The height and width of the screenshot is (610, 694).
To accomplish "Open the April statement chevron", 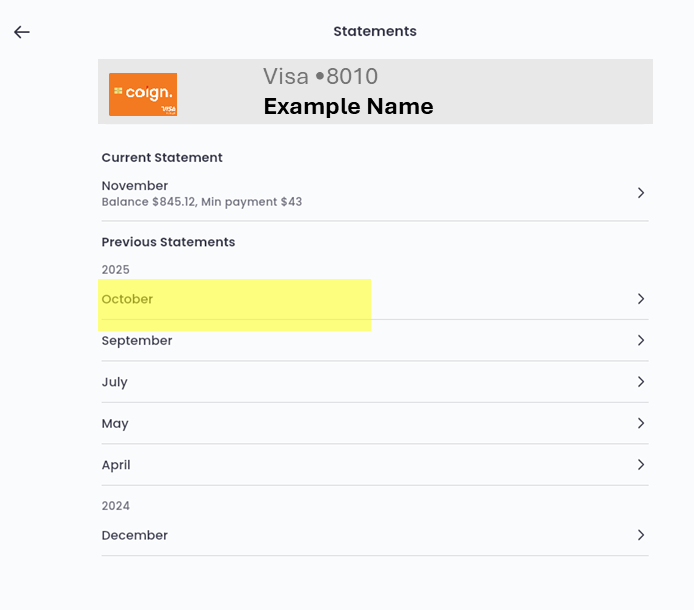I will pyautogui.click(x=641, y=465).
